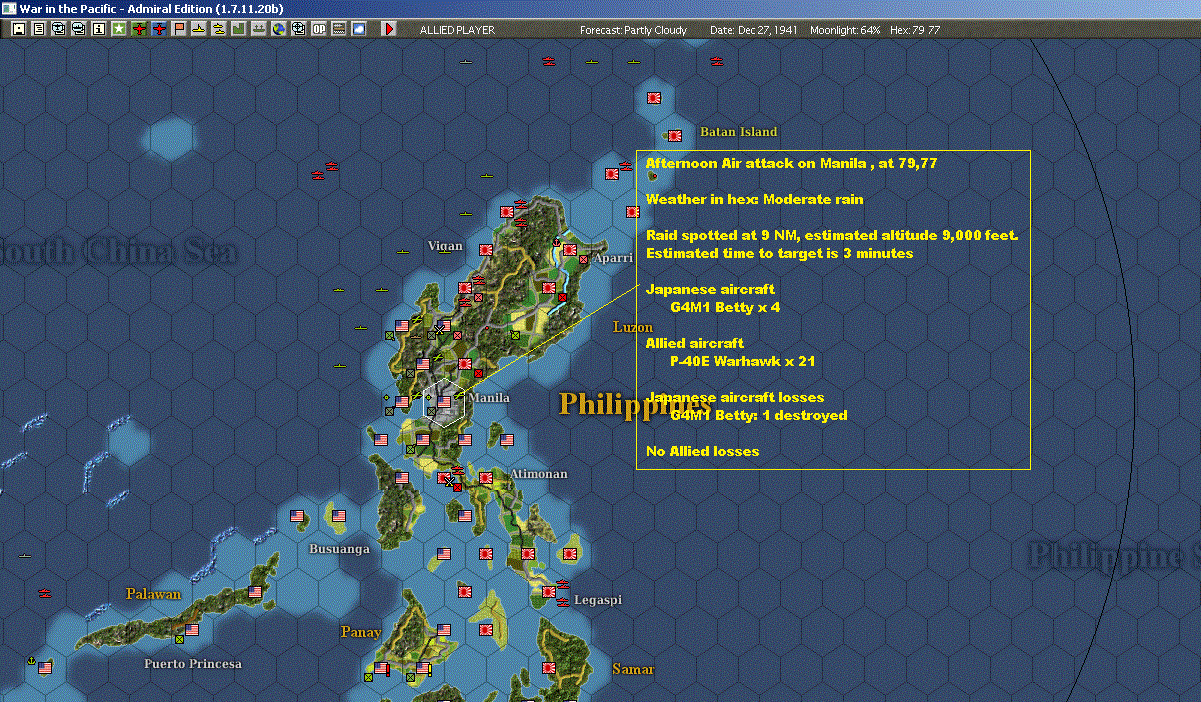Select Japanese flag base at Aparri
Image resolution: width=1201 pixels, height=702 pixels.
pos(570,248)
